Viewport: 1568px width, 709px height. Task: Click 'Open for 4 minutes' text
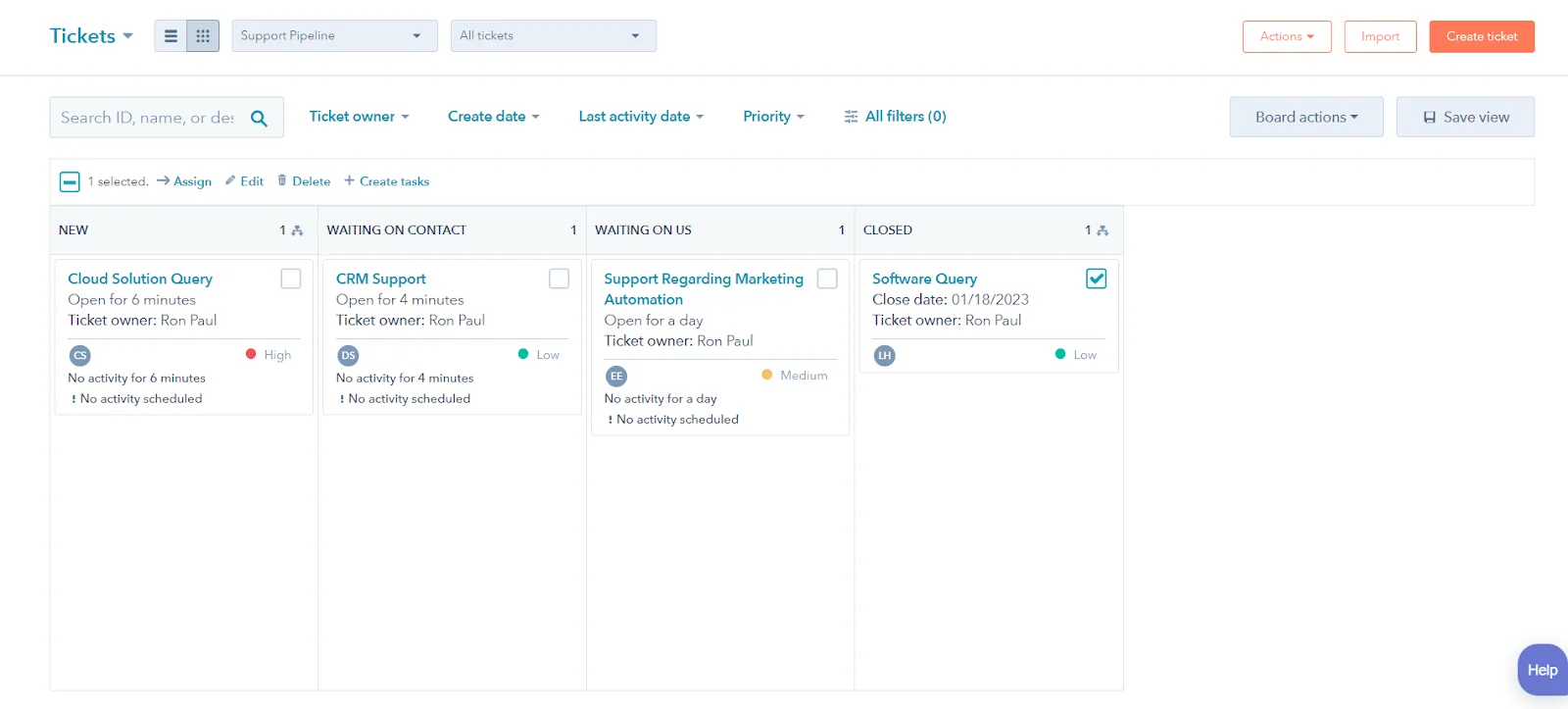tap(400, 300)
